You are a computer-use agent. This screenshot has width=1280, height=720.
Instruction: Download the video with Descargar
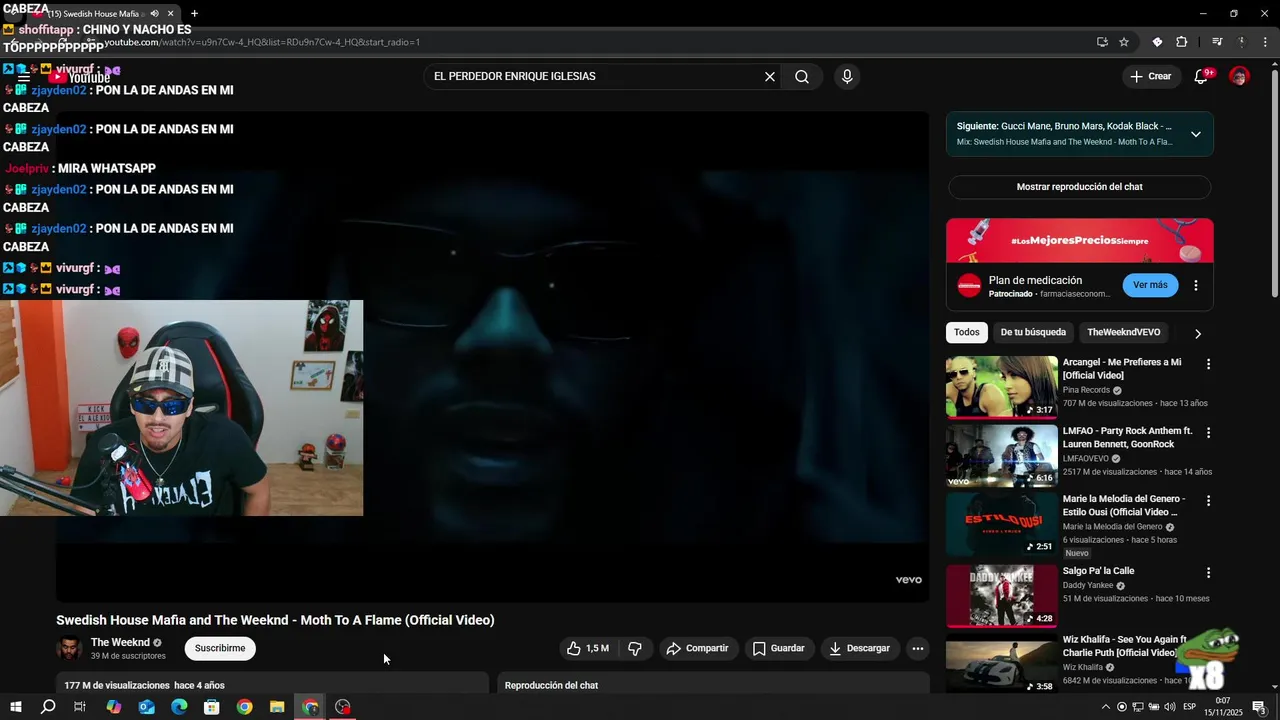tap(859, 649)
